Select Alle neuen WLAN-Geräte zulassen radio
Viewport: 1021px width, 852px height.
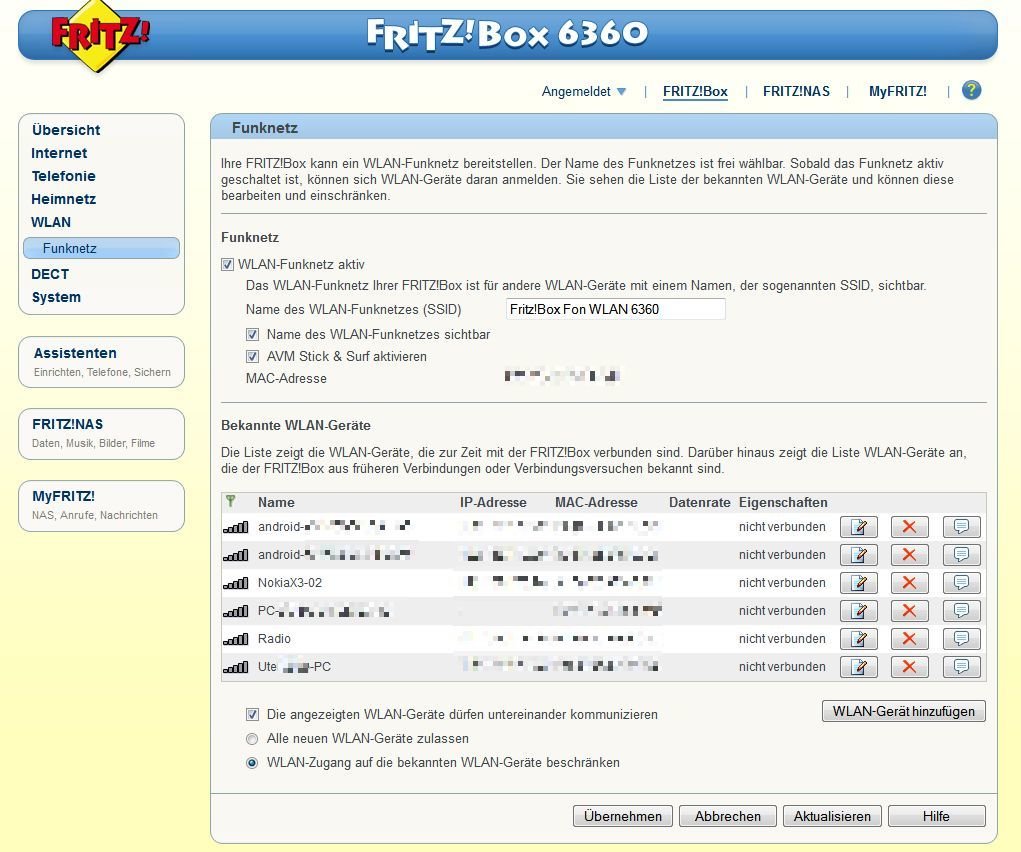point(252,739)
